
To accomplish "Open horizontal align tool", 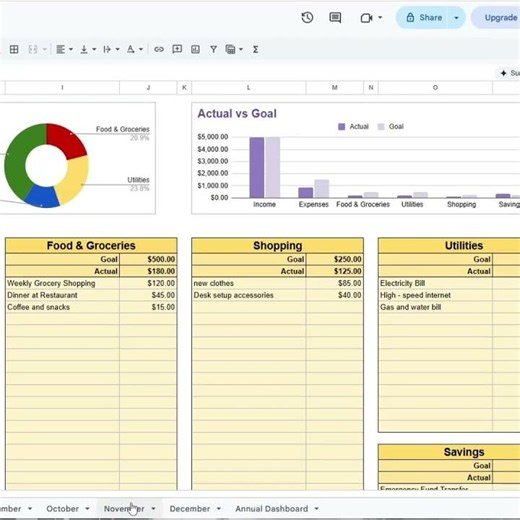I will [x=60, y=49].
